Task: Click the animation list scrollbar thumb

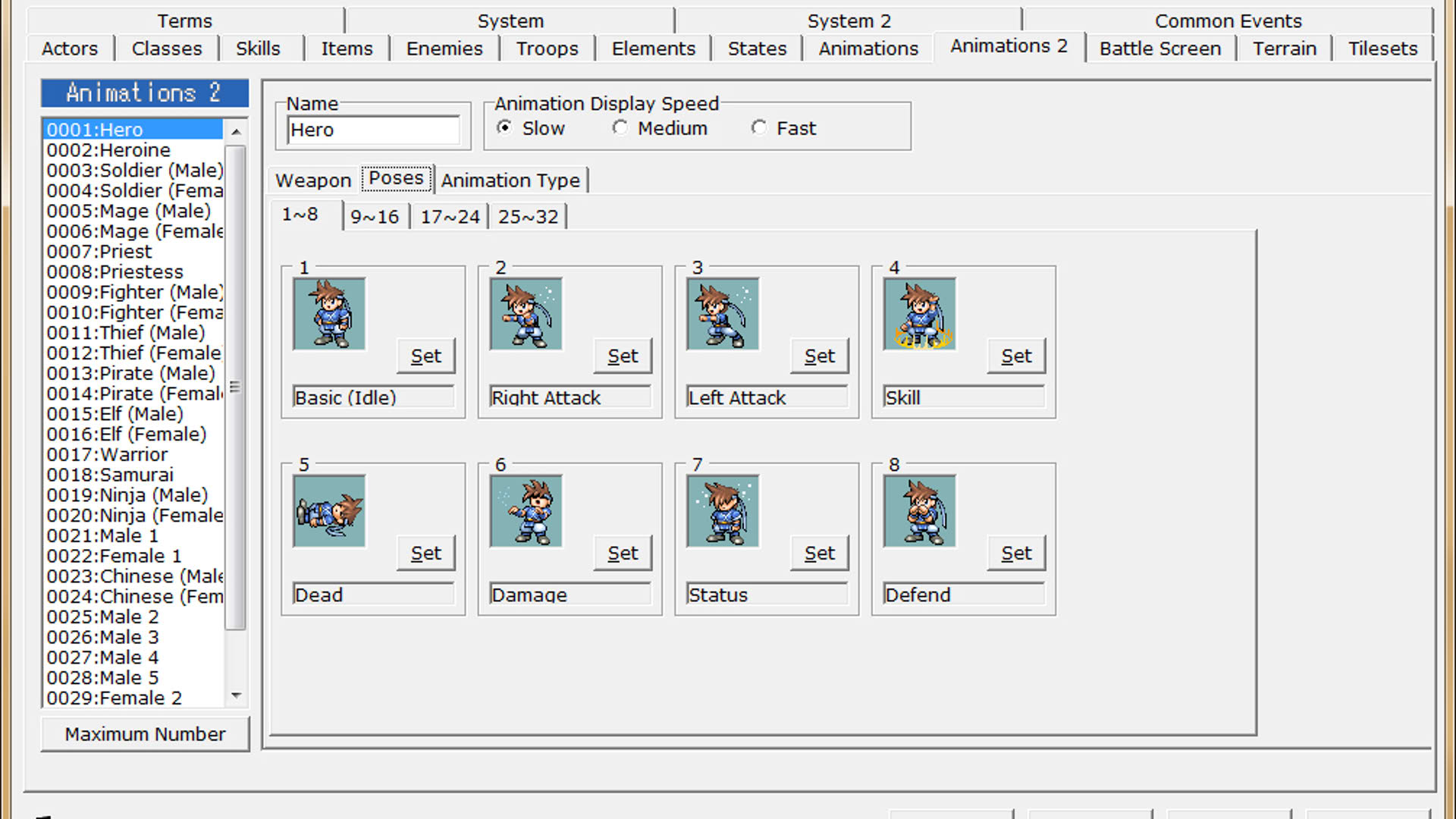Action: (x=236, y=387)
